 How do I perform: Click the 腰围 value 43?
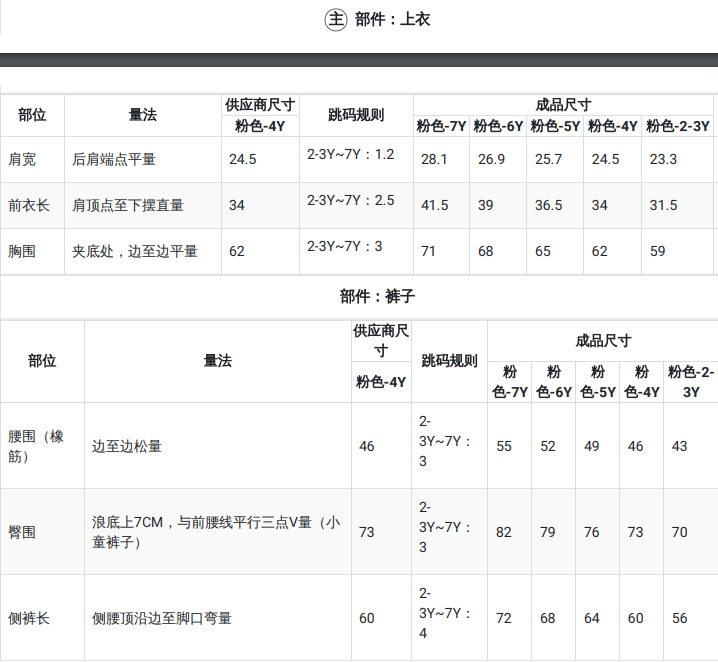pos(680,446)
